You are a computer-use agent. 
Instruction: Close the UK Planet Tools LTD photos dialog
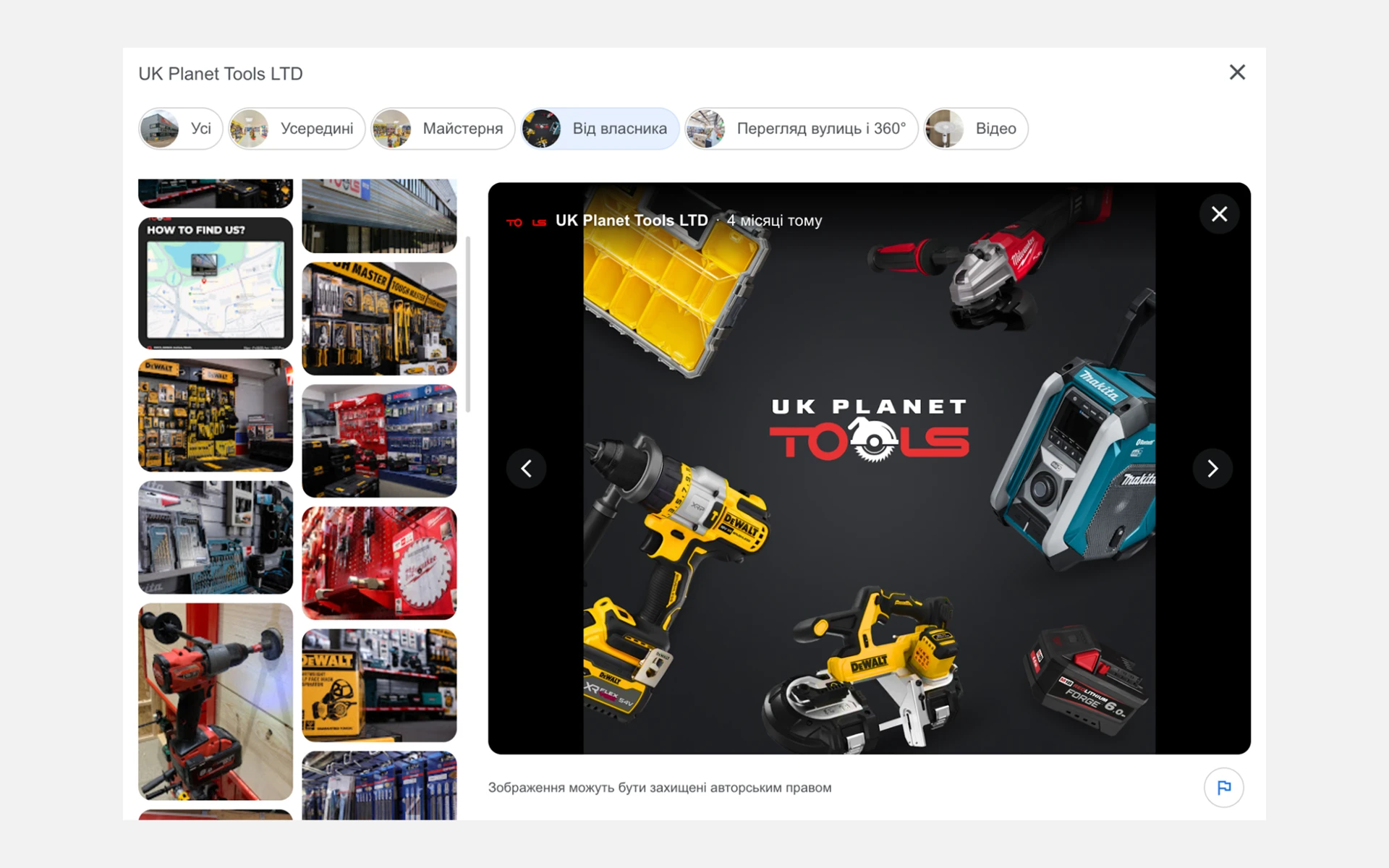[1237, 72]
